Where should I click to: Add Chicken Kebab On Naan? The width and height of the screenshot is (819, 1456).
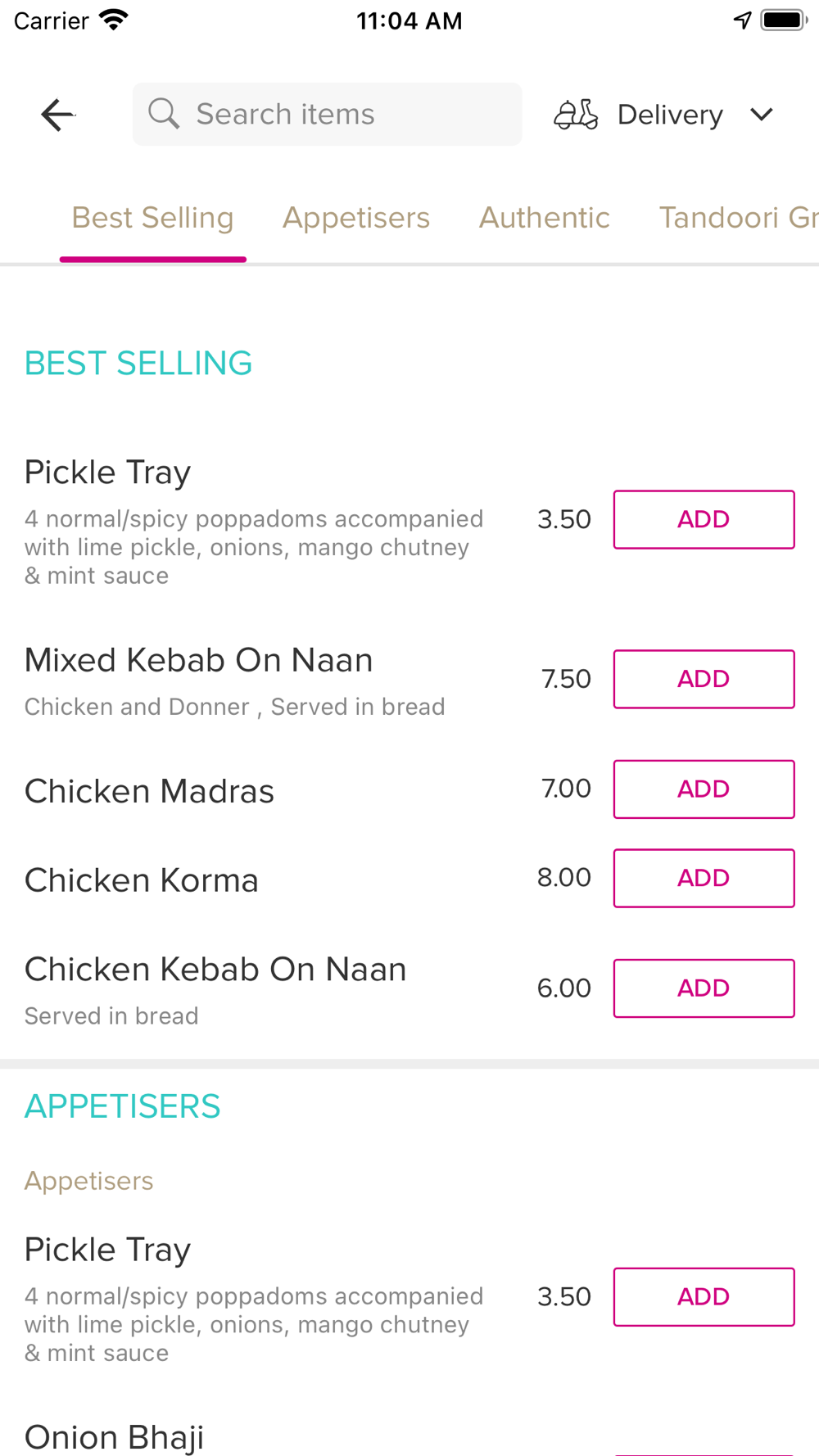[704, 988]
